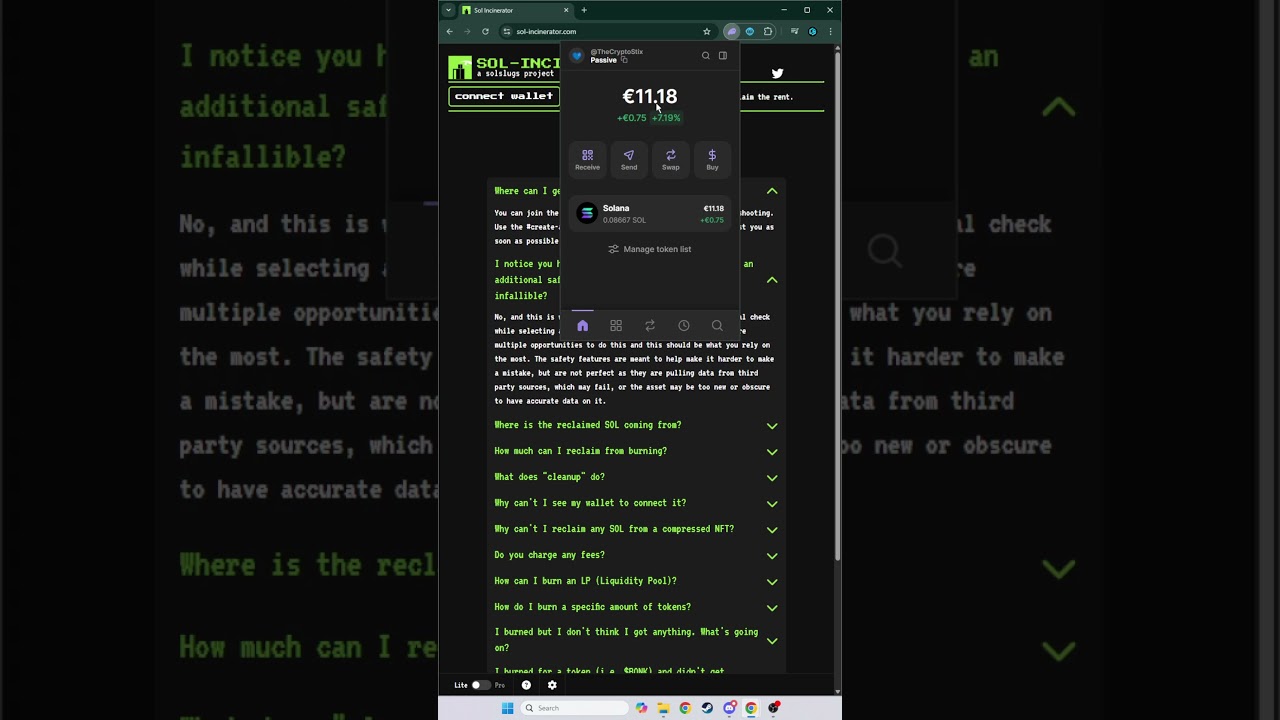1280x720 pixels.
Task: Click the blue round extension icon in the toolbar
Action: (x=750, y=31)
